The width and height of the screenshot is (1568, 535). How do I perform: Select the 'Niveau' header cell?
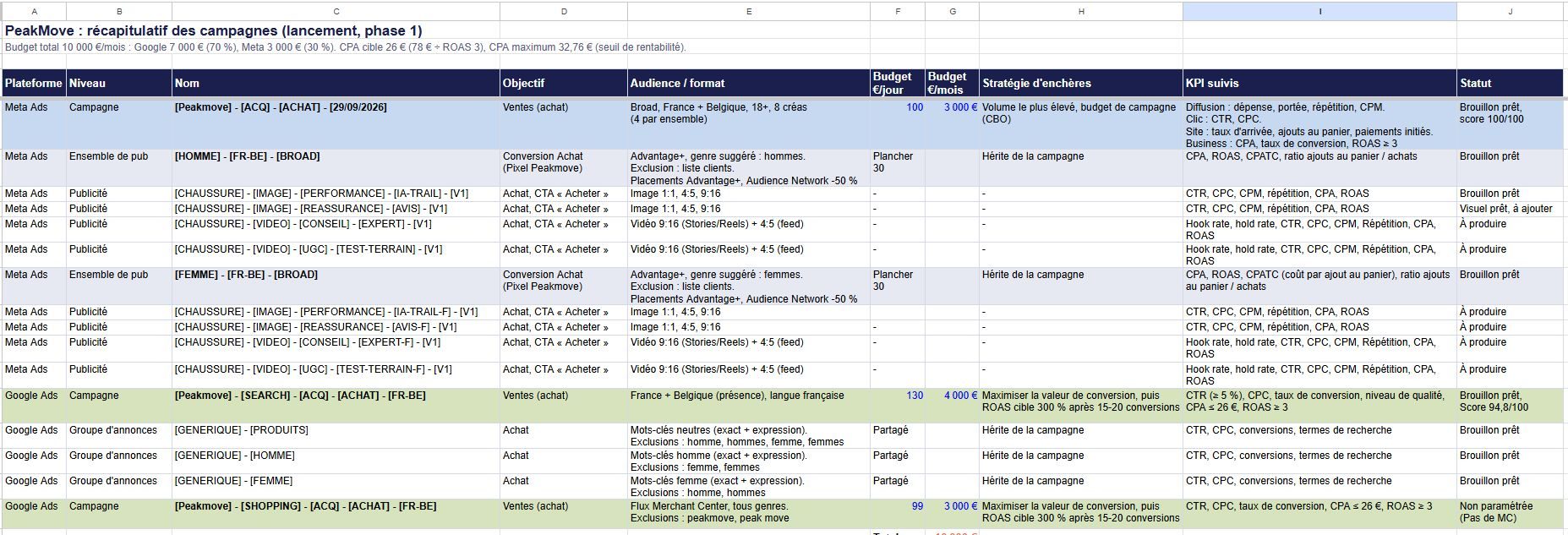pyautogui.click(x=119, y=83)
